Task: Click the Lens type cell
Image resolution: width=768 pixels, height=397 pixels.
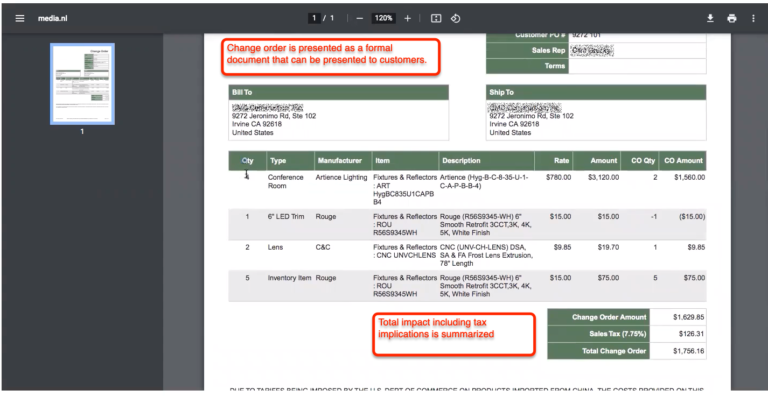Action: (x=275, y=247)
